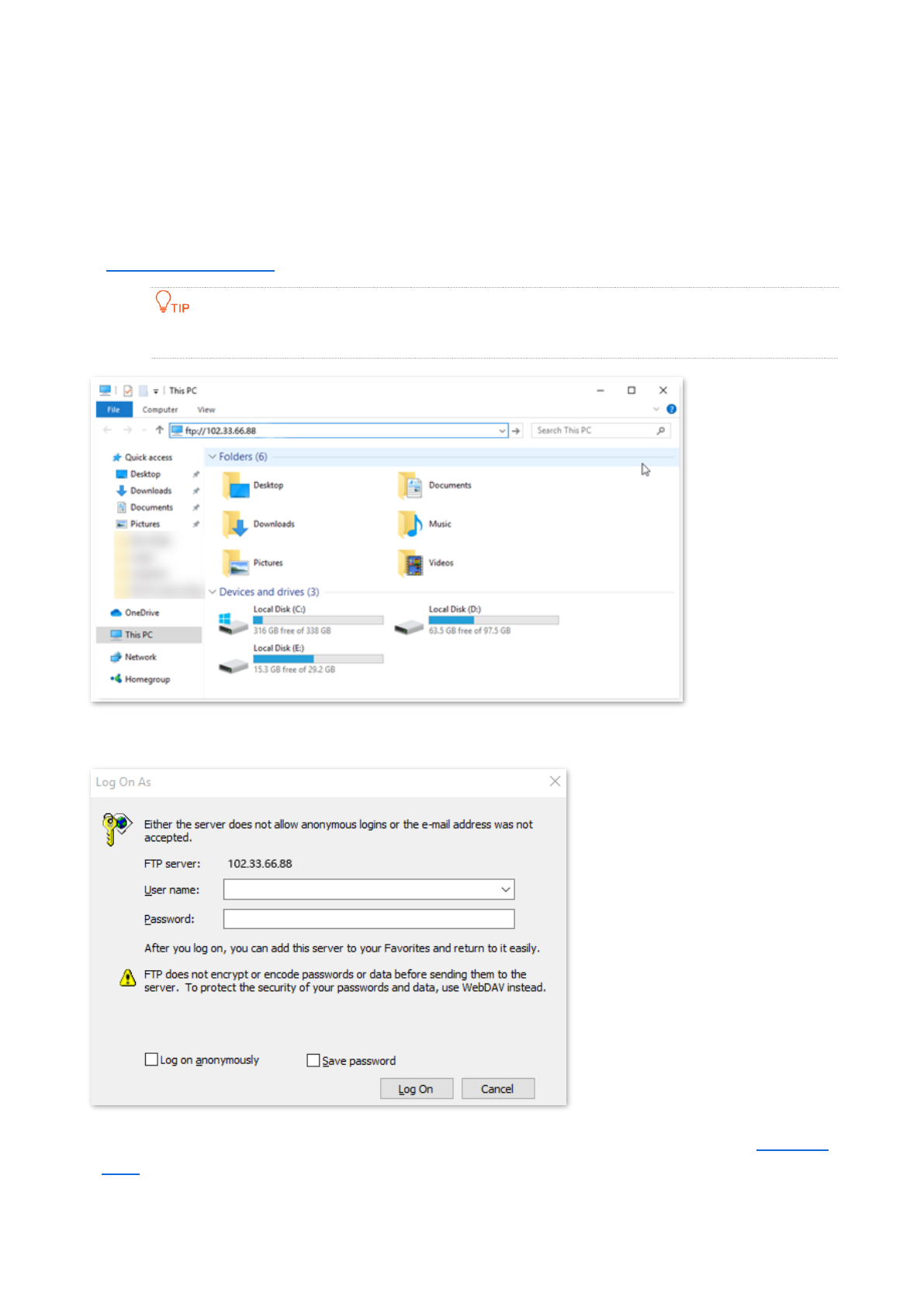Viewport: 924px width, 1307px height.
Task: Click the Local Disk (D:) usage bar
Action: (x=493, y=620)
